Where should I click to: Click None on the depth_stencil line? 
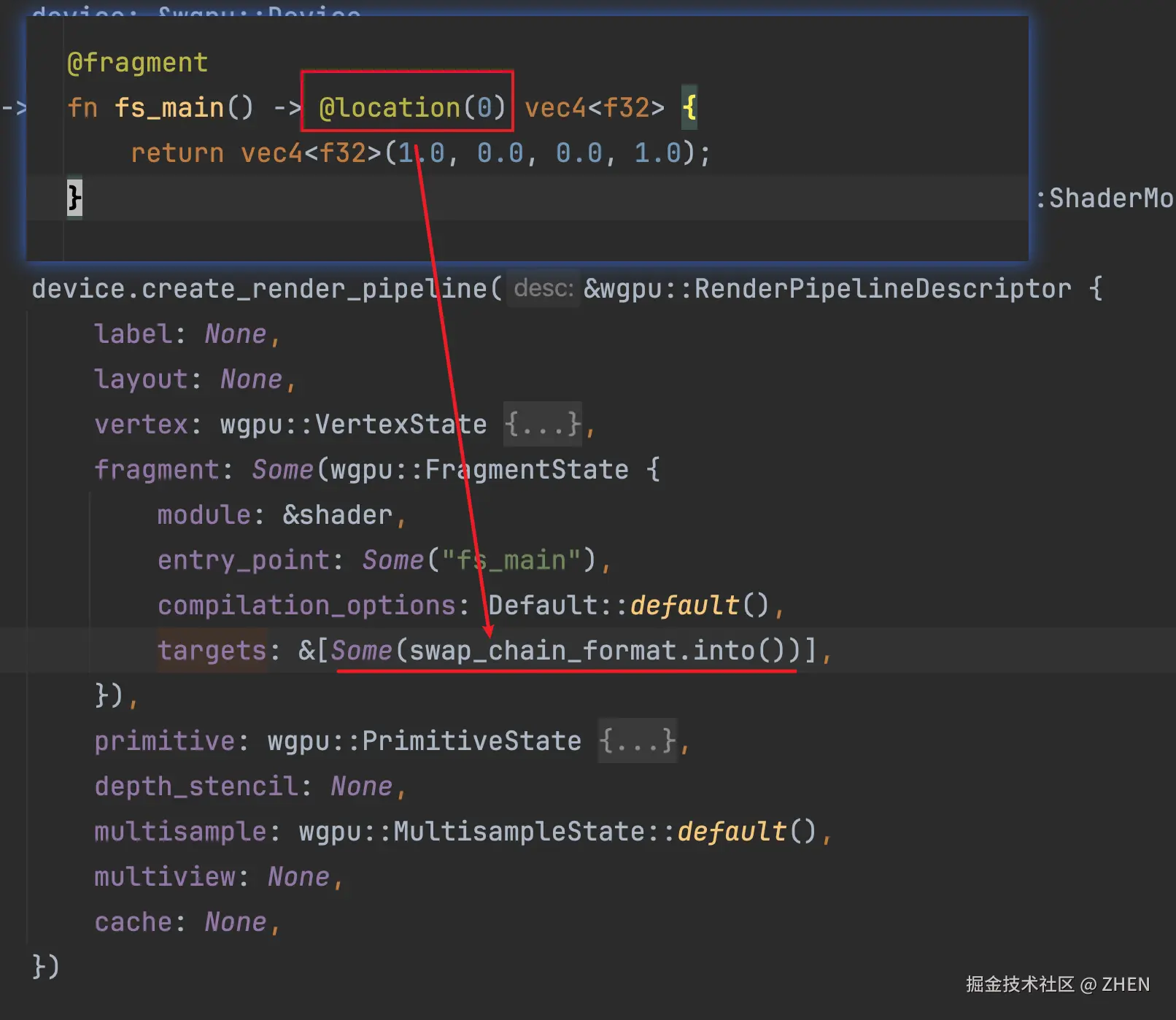tap(361, 787)
